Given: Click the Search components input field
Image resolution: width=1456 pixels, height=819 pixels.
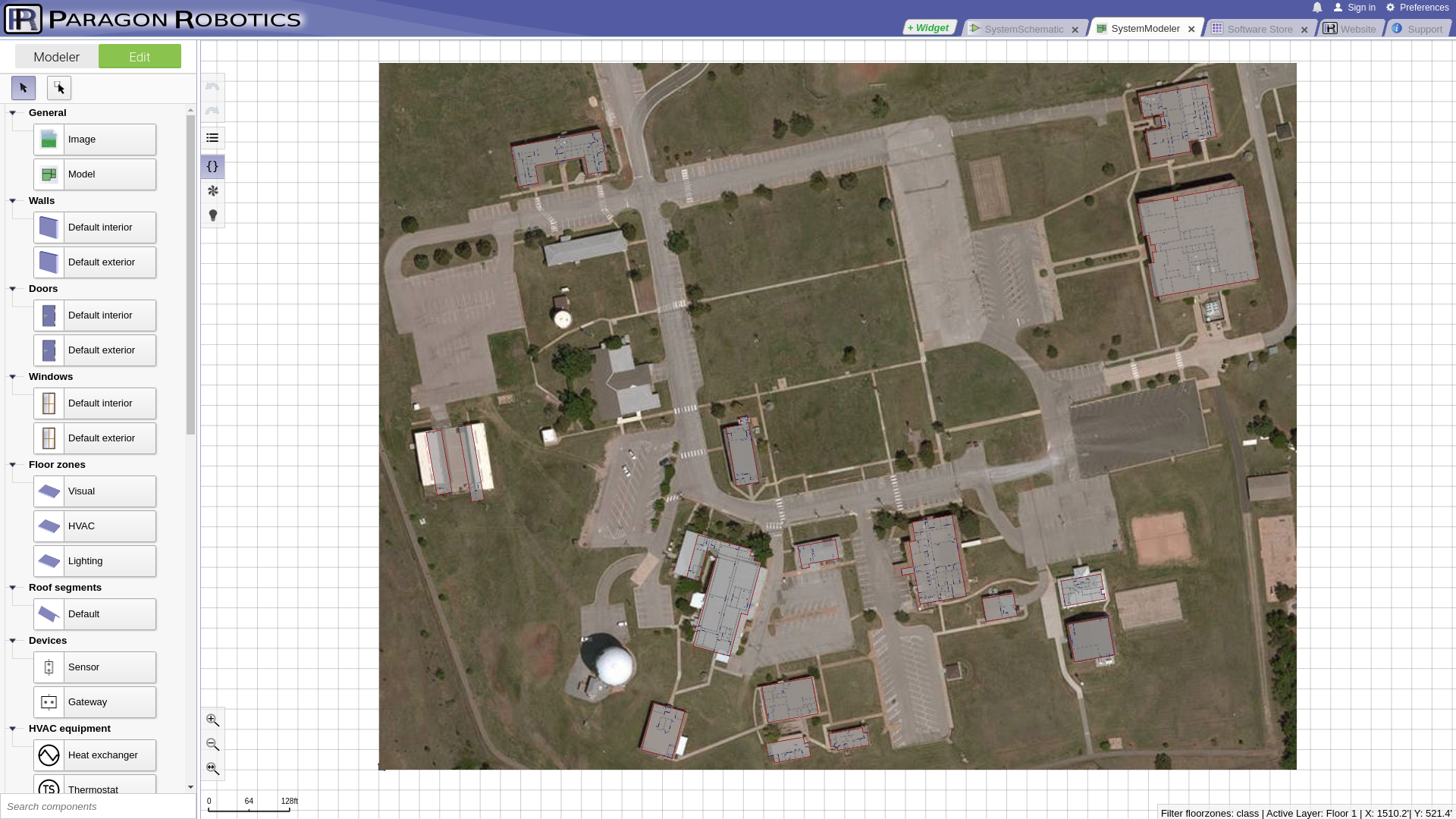Looking at the screenshot, I should coord(97,806).
